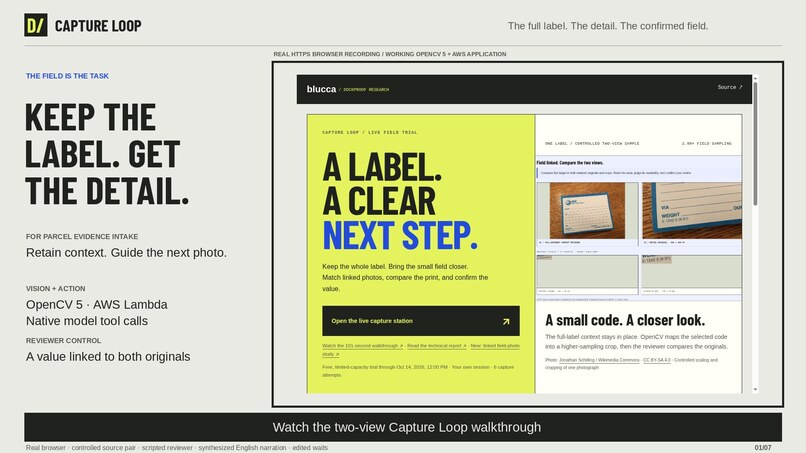Open the Jonathan Schilling / Wikimedia Commons credit link
Viewport: 806px width, 453px height.
599,360
